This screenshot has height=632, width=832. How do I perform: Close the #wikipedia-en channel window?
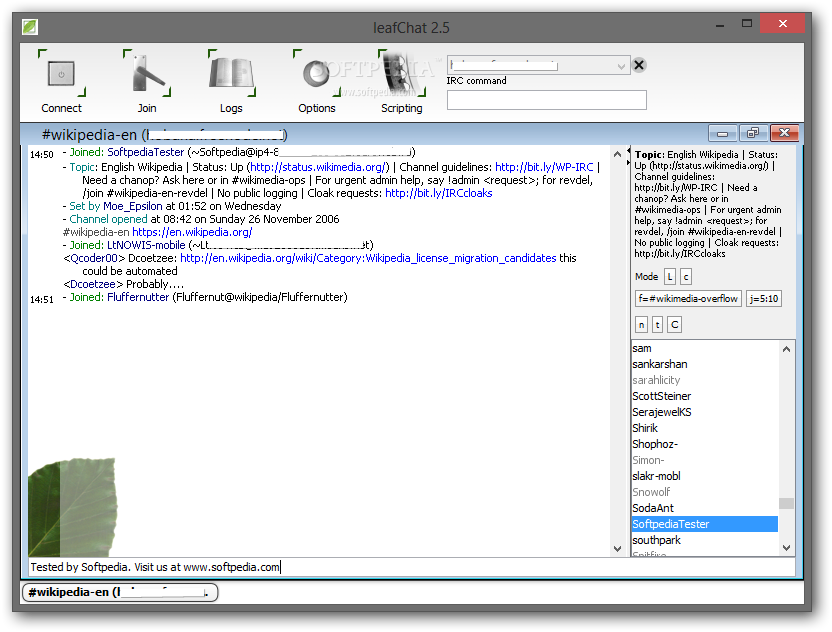coord(785,133)
